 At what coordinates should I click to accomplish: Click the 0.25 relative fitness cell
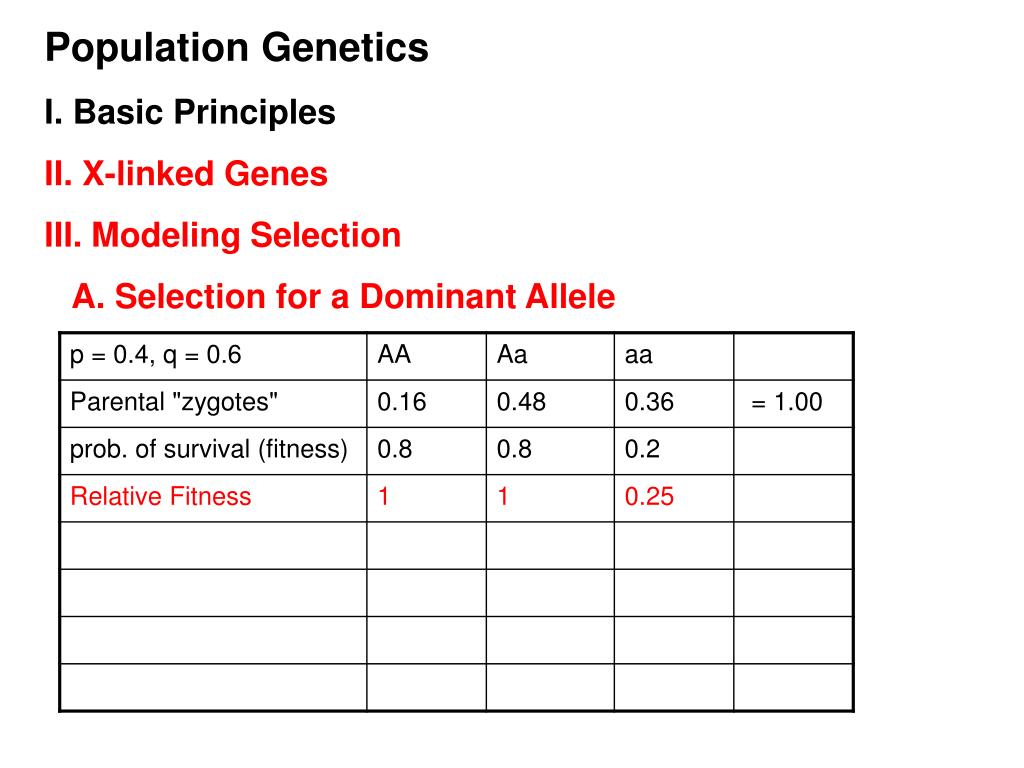673,498
